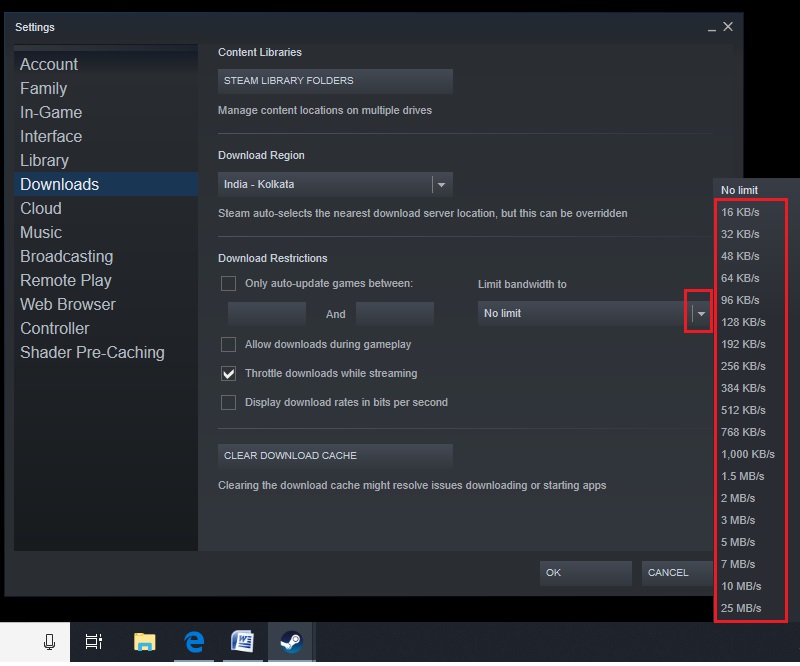Enable Only auto-update games between checkbox
800x666 pixels.
point(228,283)
